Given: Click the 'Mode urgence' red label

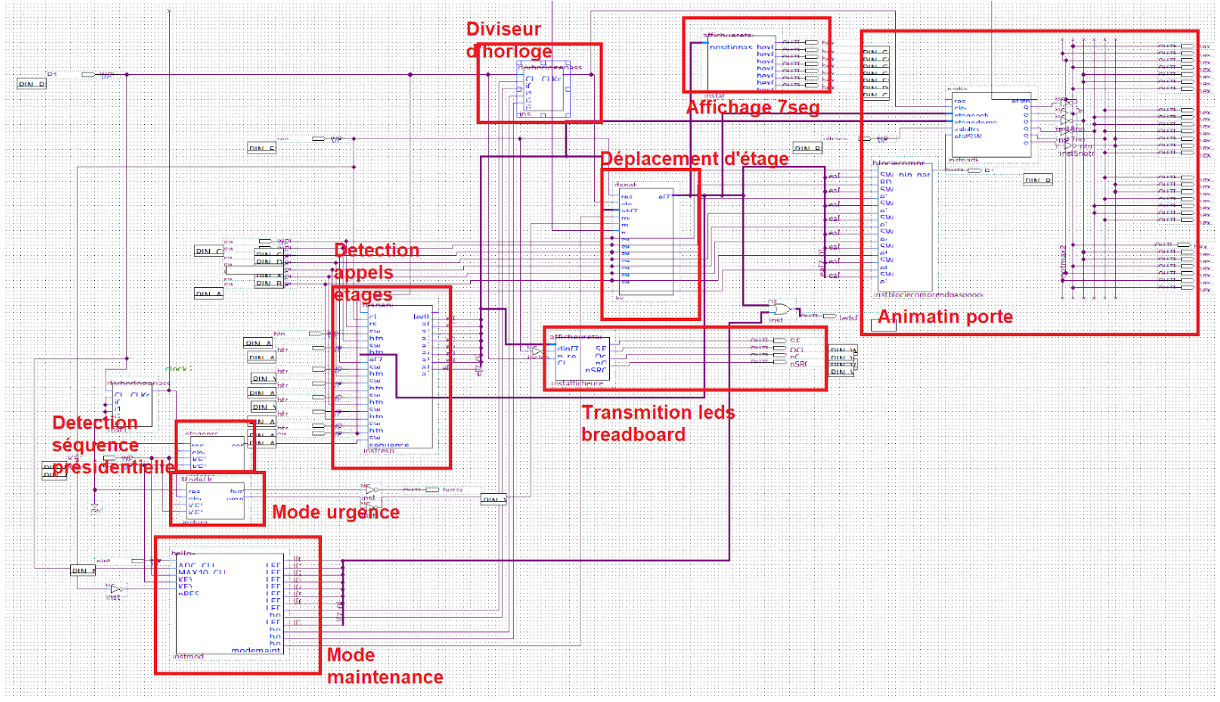Looking at the screenshot, I should pyautogui.click(x=335, y=512).
